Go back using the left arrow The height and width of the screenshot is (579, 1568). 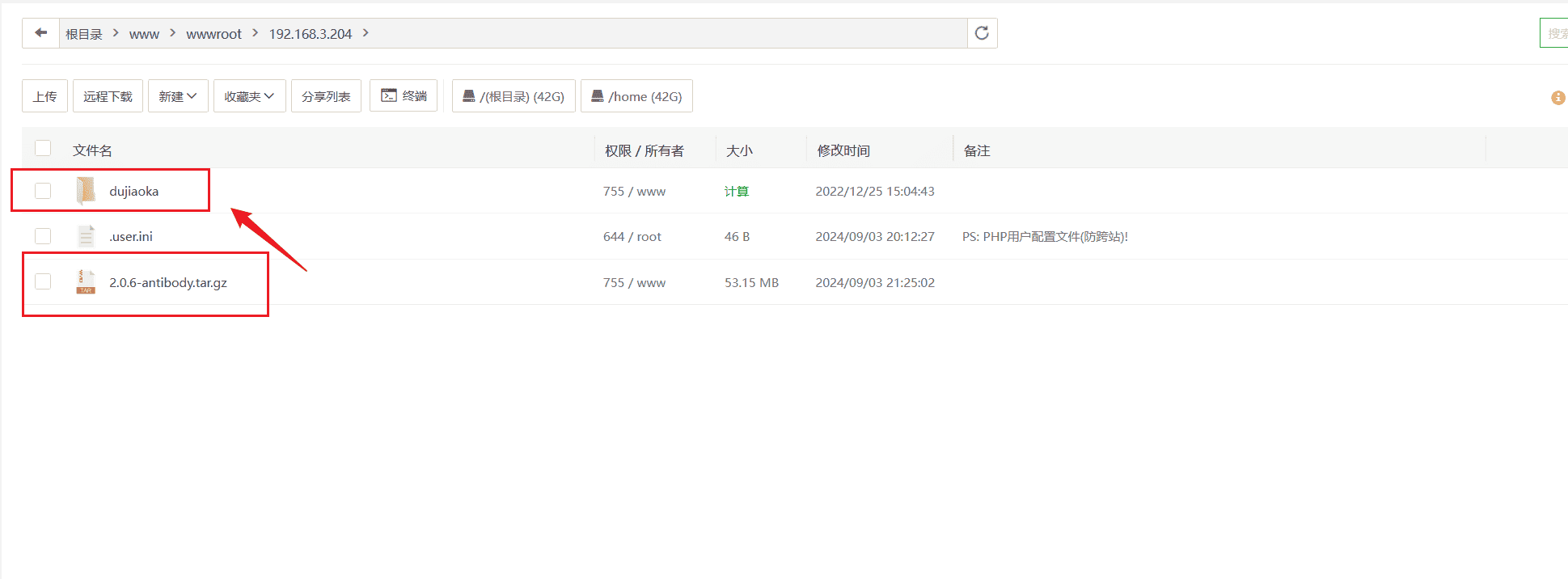point(40,33)
